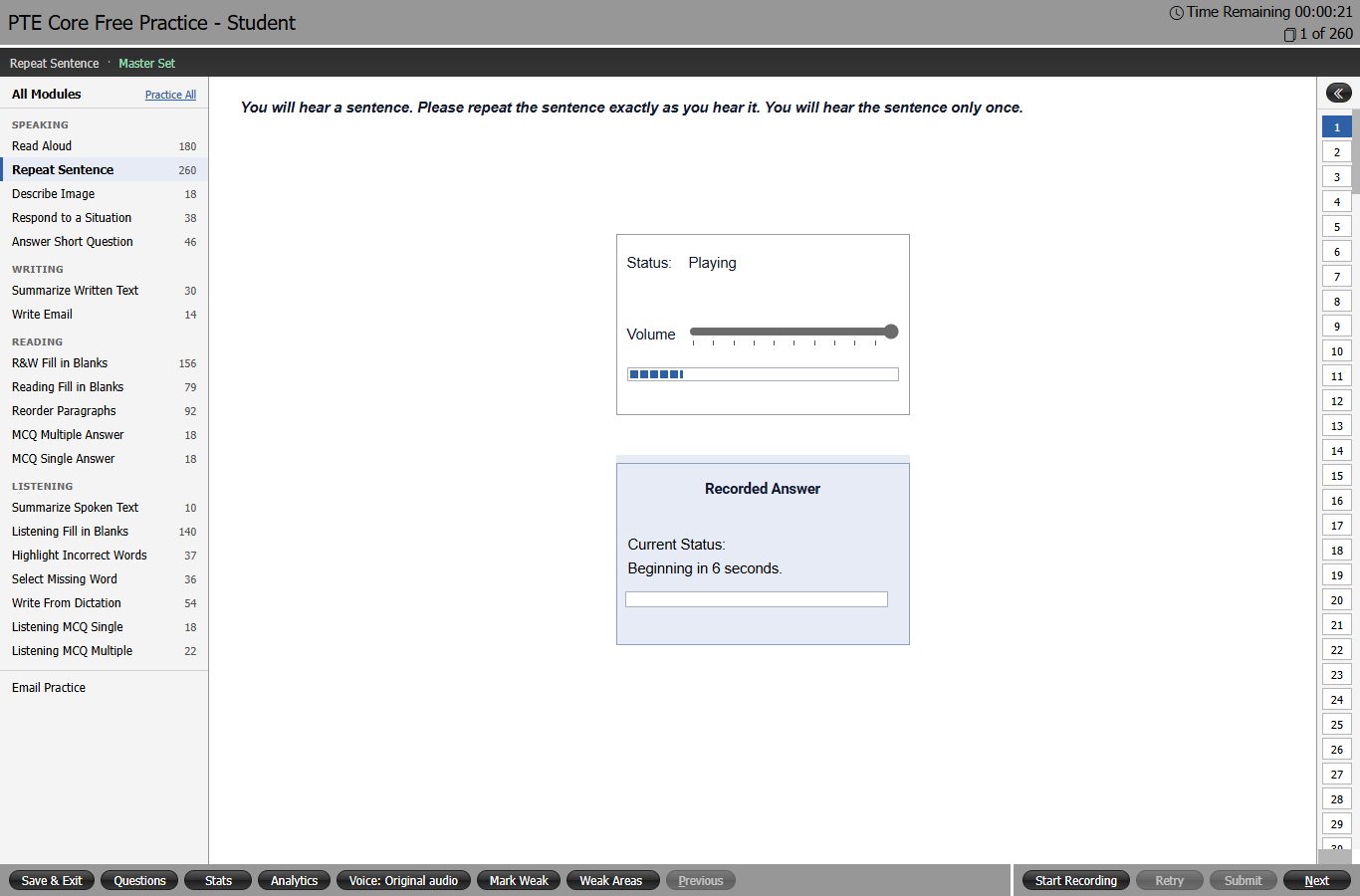Open the Weak Areas view
Viewport: 1360px width, 896px height.
point(611,881)
